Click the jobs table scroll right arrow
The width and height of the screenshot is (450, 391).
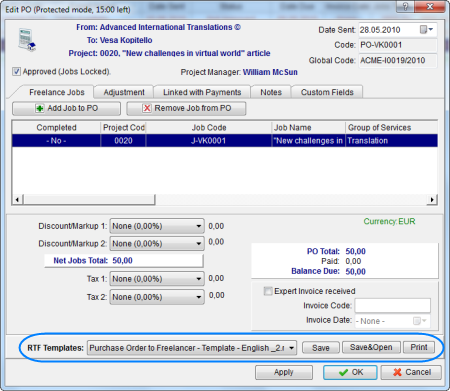(432, 200)
